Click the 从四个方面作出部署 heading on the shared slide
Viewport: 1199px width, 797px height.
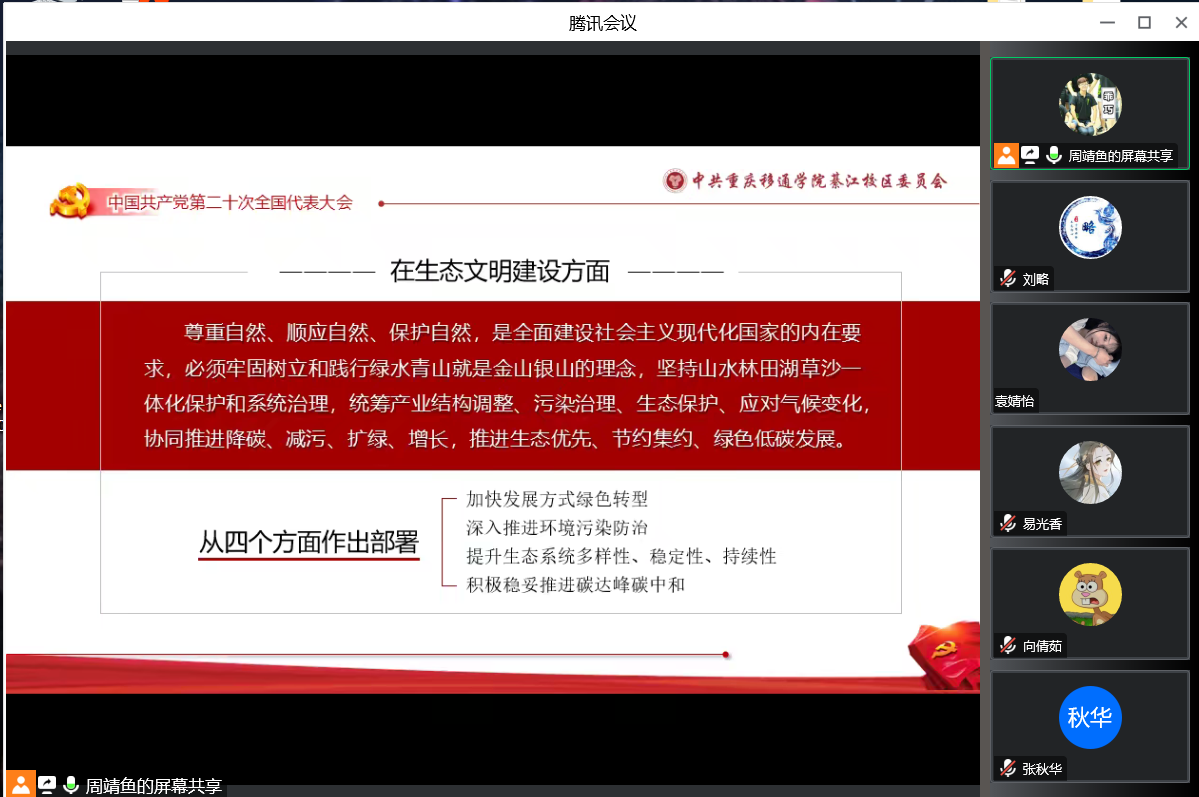[x=308, y=543]
